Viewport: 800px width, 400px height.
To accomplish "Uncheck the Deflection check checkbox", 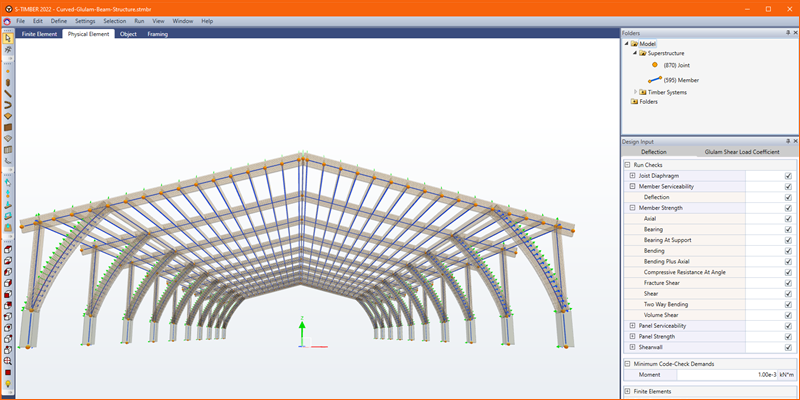I will coord(788,197).
